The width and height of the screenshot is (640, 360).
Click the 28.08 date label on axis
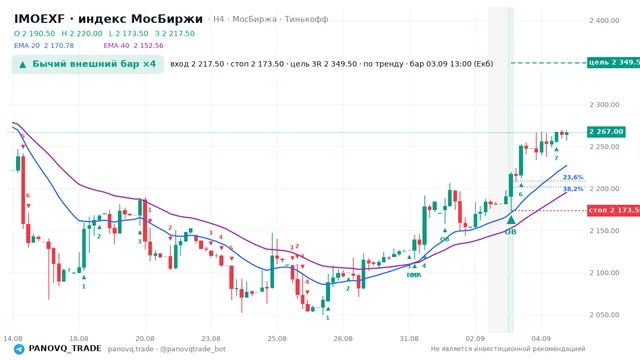click(x=343, y=339)
